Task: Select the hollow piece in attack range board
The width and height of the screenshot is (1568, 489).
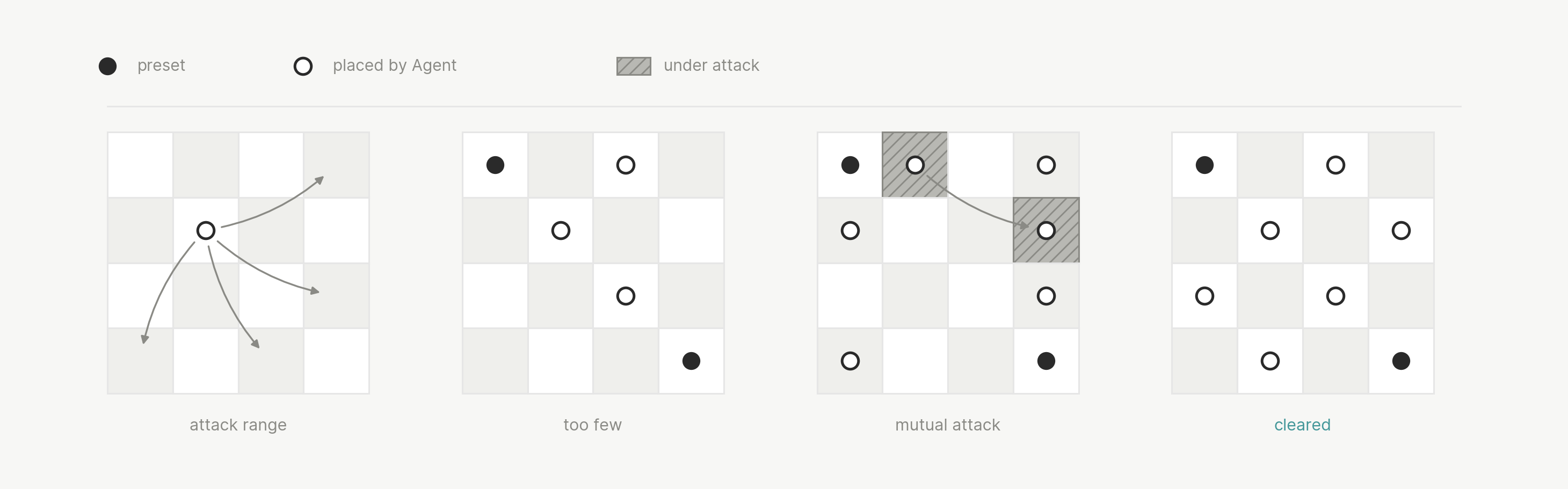Action: coord(206,230)
